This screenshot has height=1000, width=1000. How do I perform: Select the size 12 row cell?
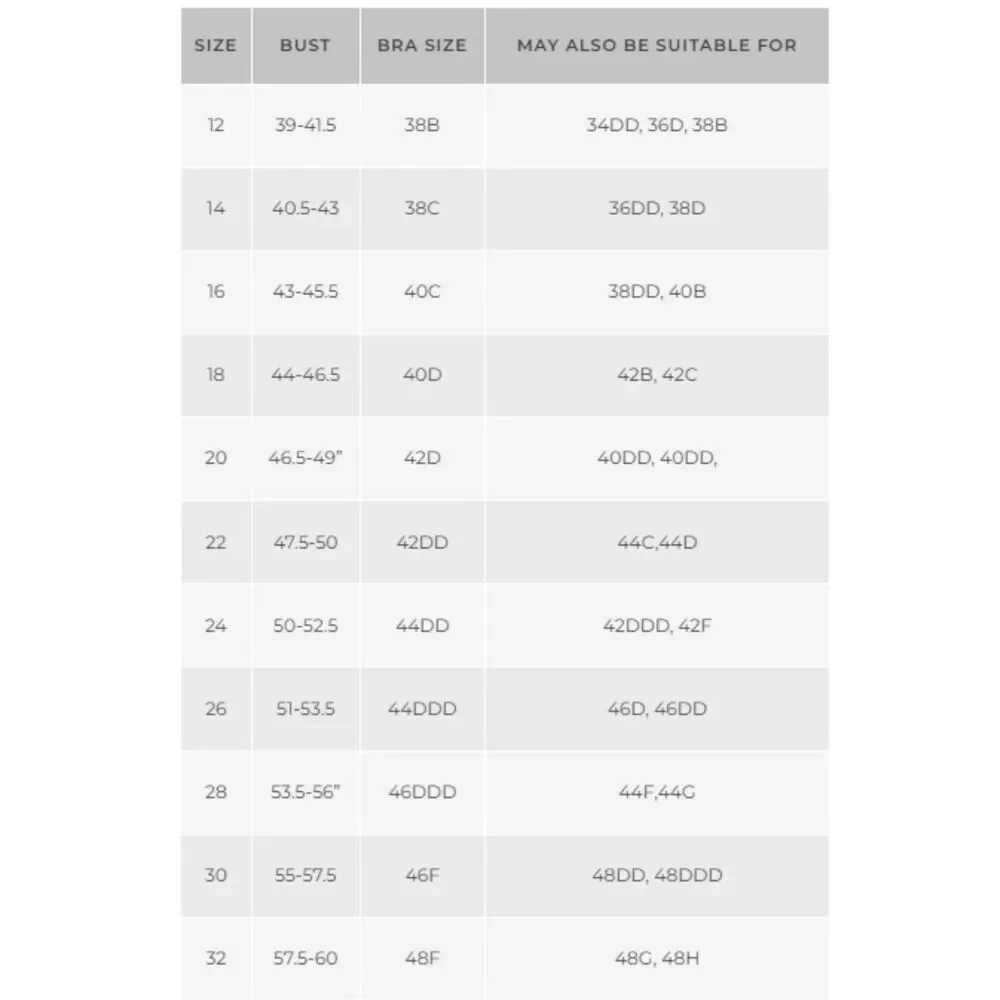pos(216,126)
